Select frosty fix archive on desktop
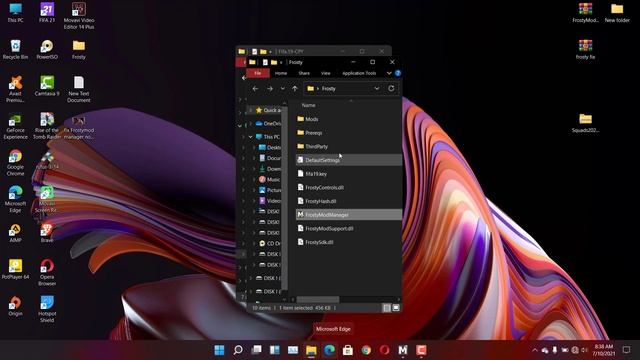The width and height of the screenshot is (640, 360). (x=585, y=49)
